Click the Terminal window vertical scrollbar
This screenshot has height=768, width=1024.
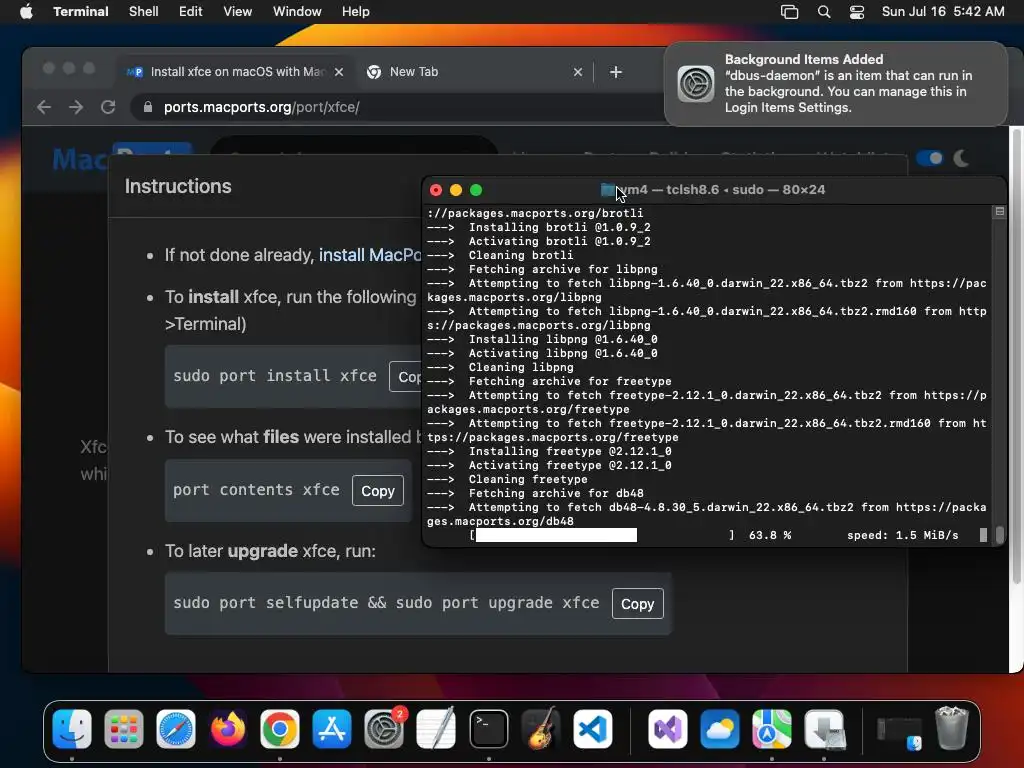pos(999,536)
